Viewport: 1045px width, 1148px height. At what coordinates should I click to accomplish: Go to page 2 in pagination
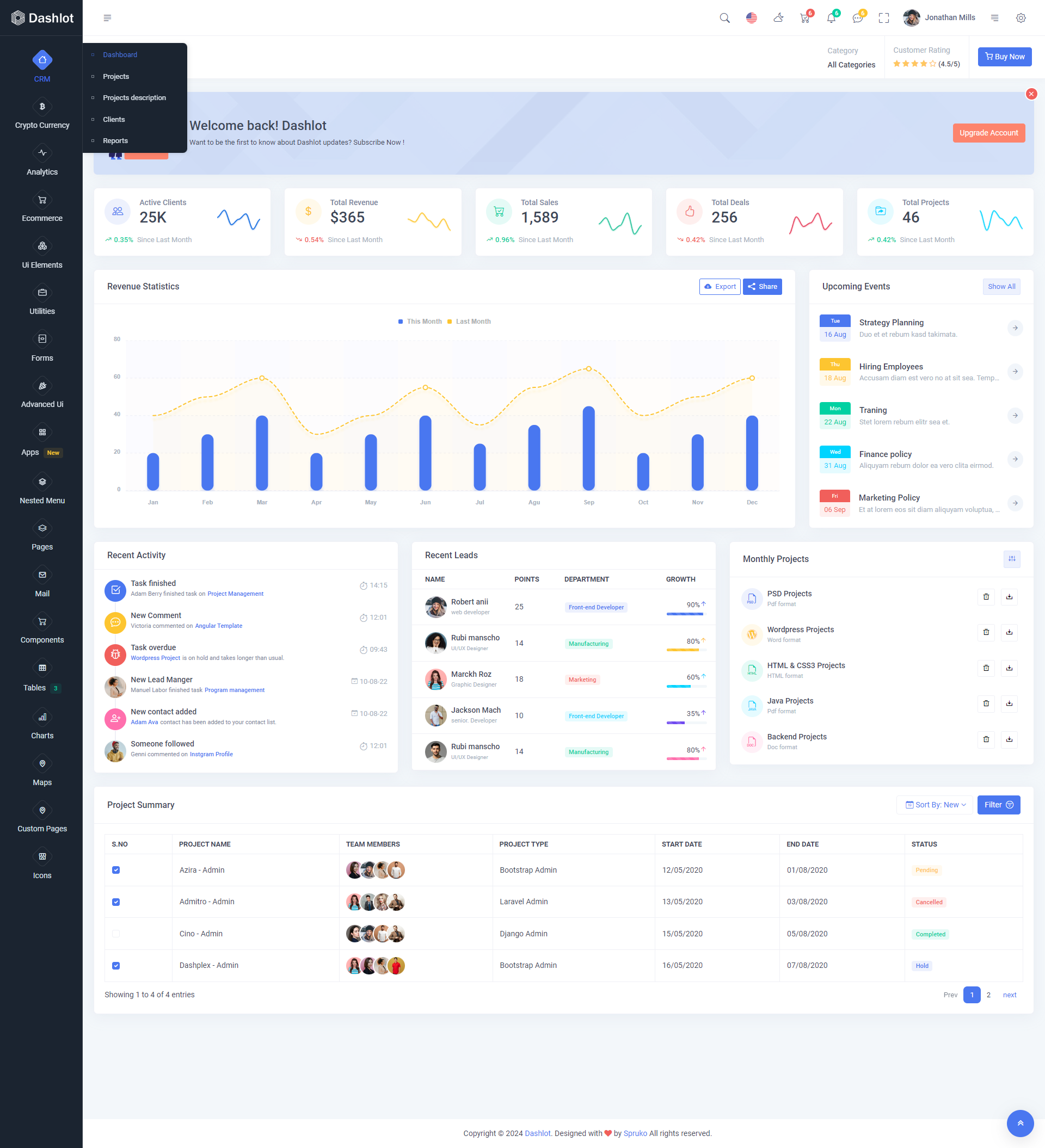coord(988,995)
